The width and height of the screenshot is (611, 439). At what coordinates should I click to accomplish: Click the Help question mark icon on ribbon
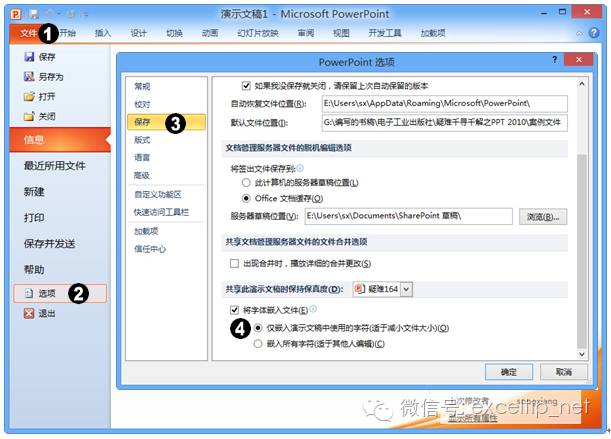point(594,33)
